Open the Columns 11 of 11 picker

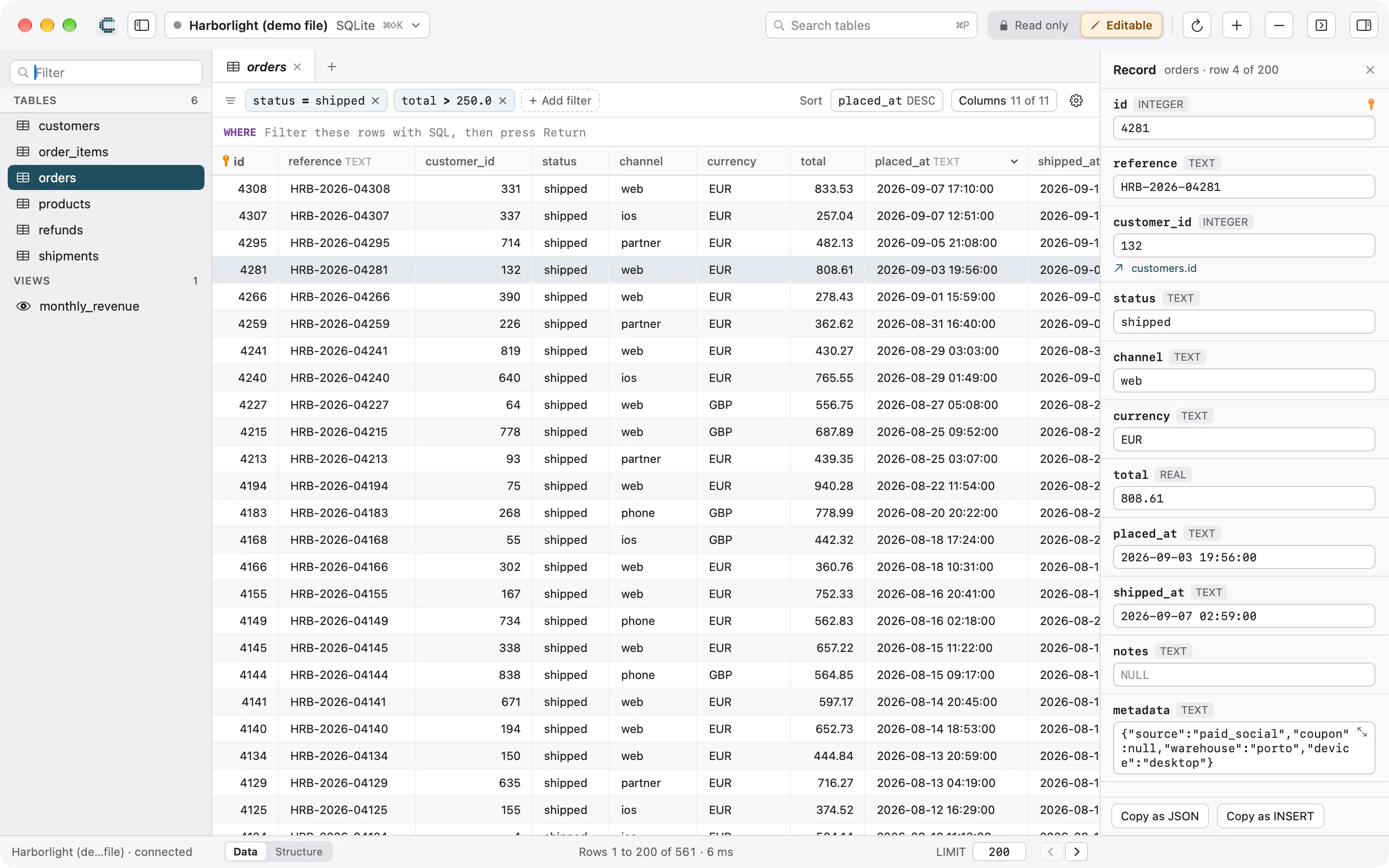(x=1004, y=100)
